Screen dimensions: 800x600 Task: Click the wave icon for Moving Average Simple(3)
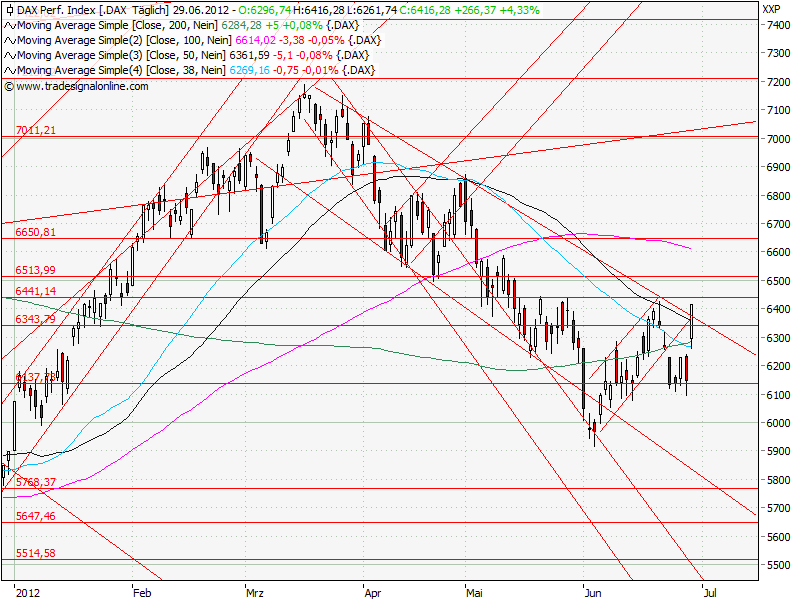coord(9,55)
